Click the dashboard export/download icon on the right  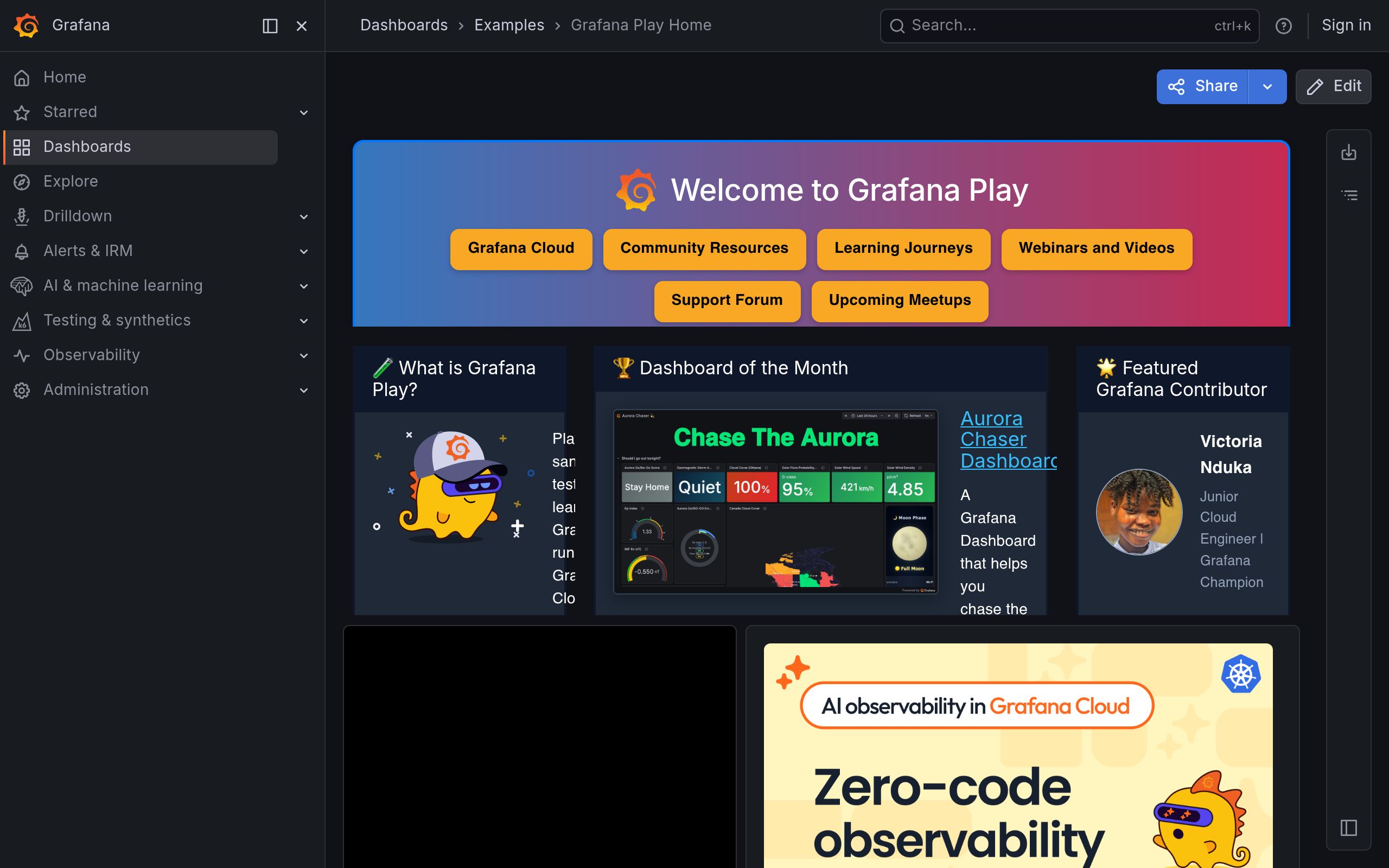[1349, 152]
